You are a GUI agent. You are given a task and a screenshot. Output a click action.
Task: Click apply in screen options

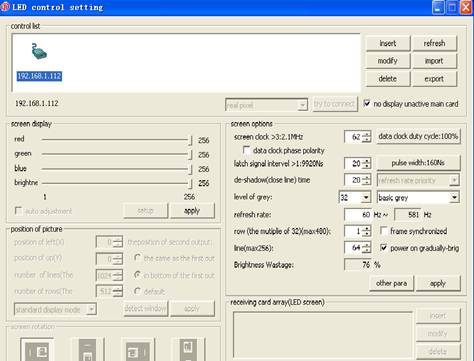coord(438,283)
